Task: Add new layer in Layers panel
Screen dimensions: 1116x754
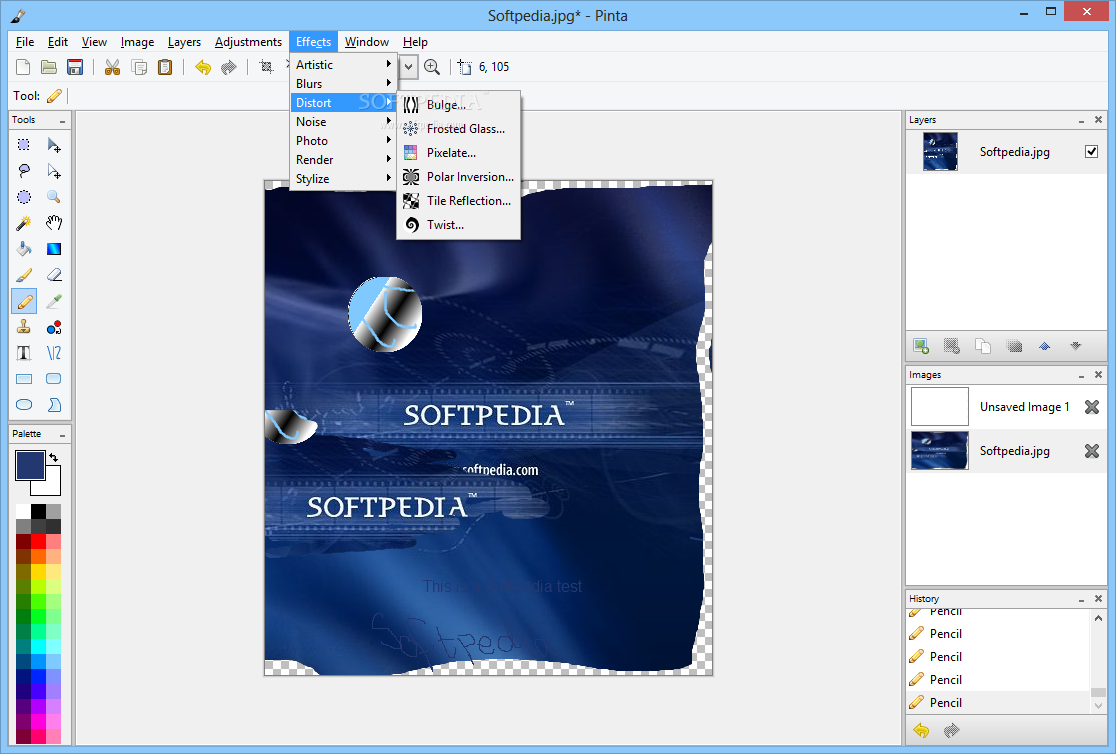Action: tap(921, 346)
